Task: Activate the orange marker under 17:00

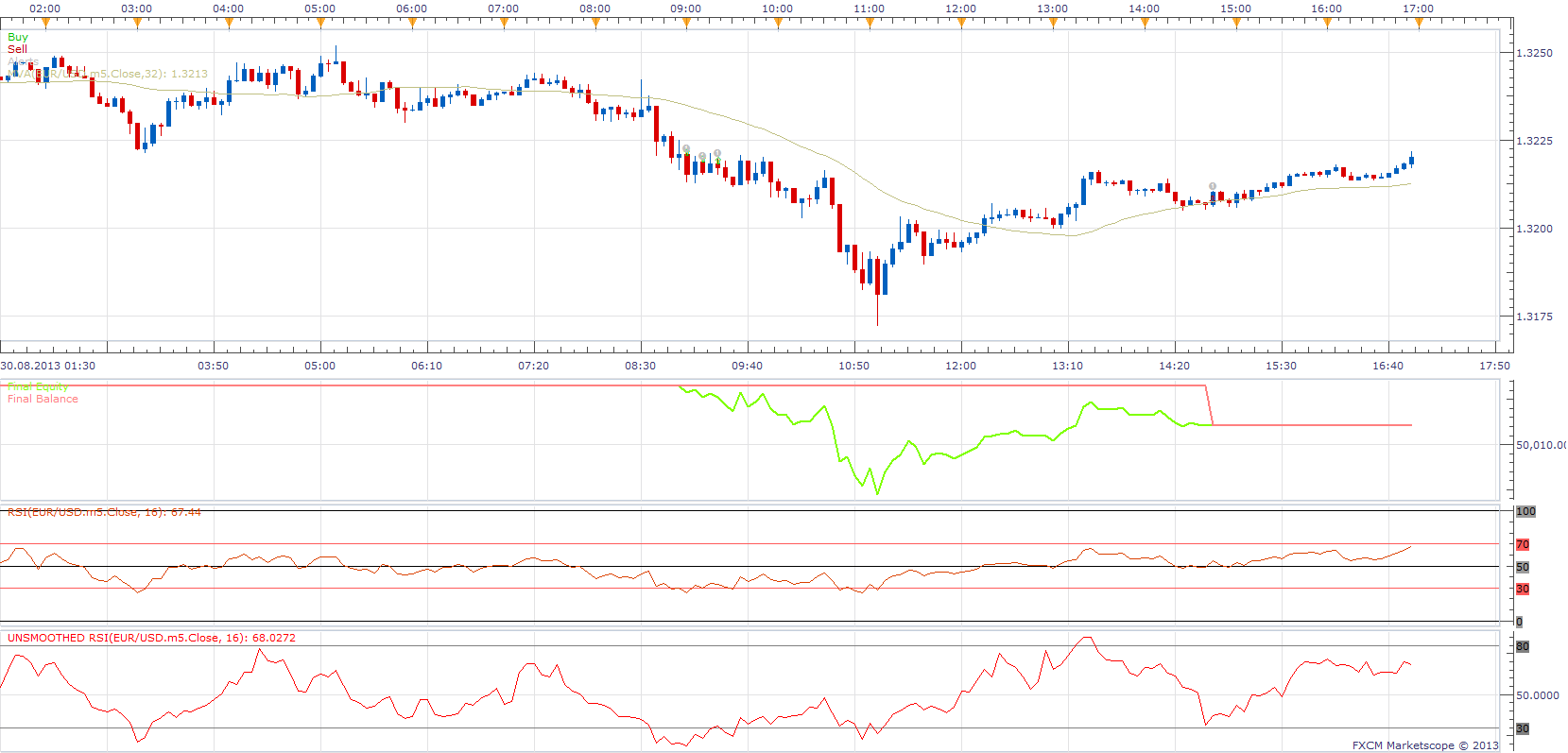Action: [x=1419, y=24]
